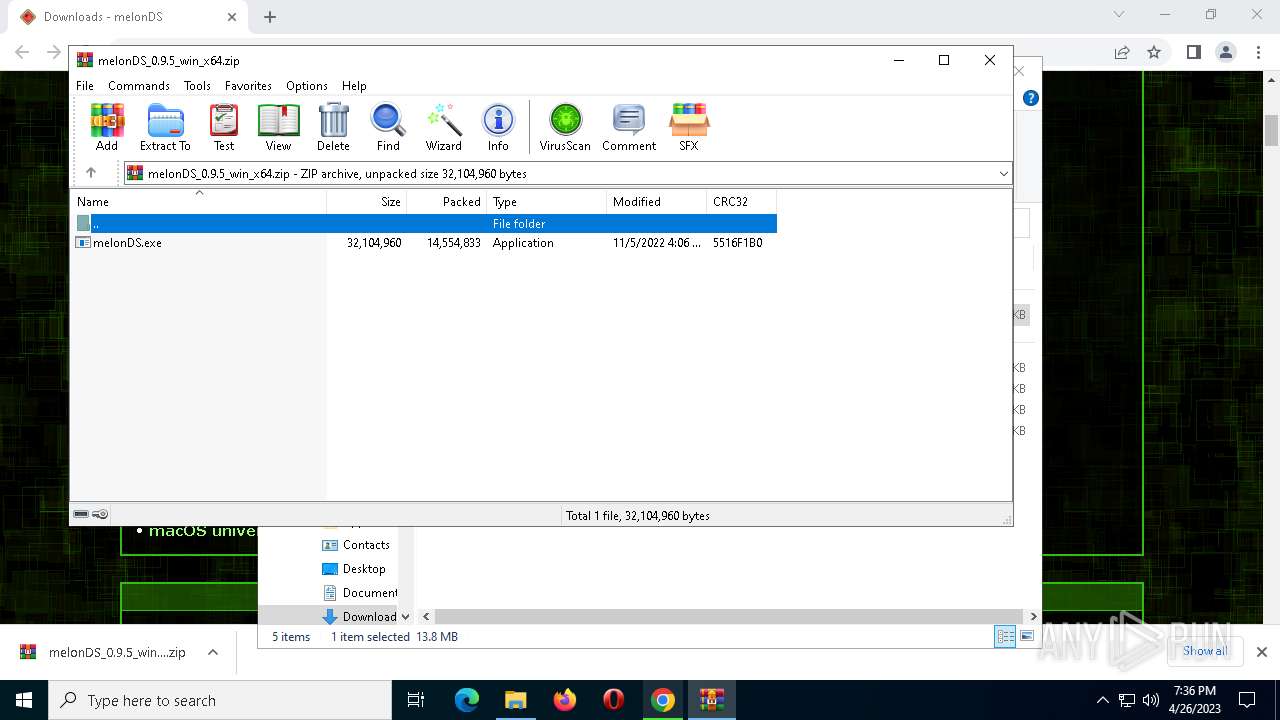Share this page icon in Chrome
The image size is (1280, 720).
point(1122,52)
